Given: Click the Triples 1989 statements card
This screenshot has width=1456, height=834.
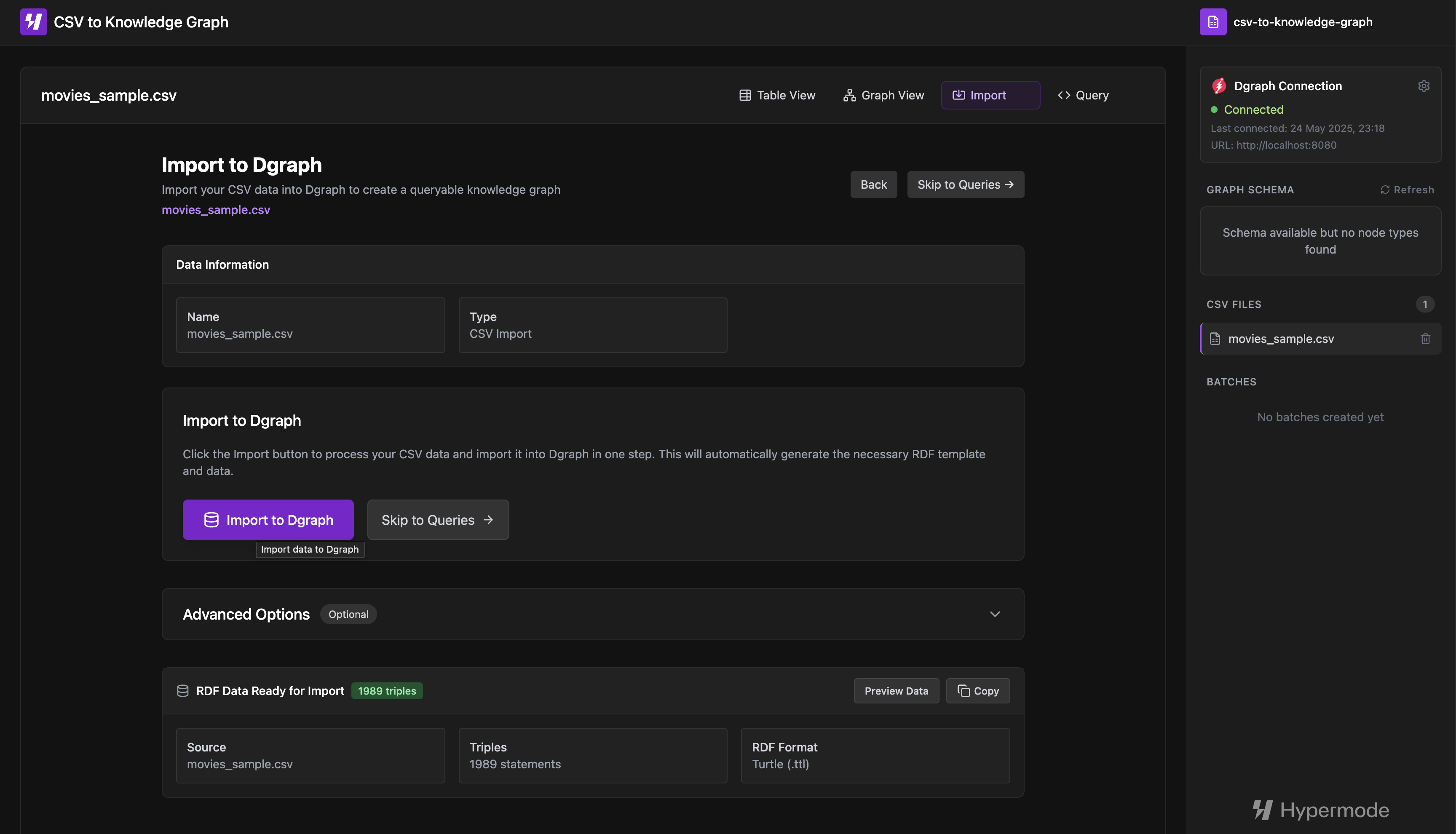Looking at the screenshot, I should [593, 756].
